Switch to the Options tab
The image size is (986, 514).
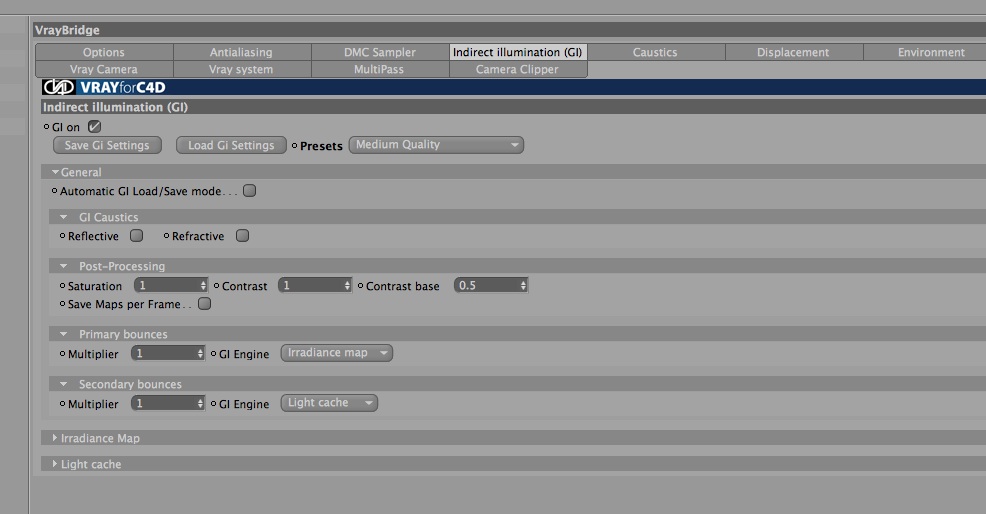[104, 52]
